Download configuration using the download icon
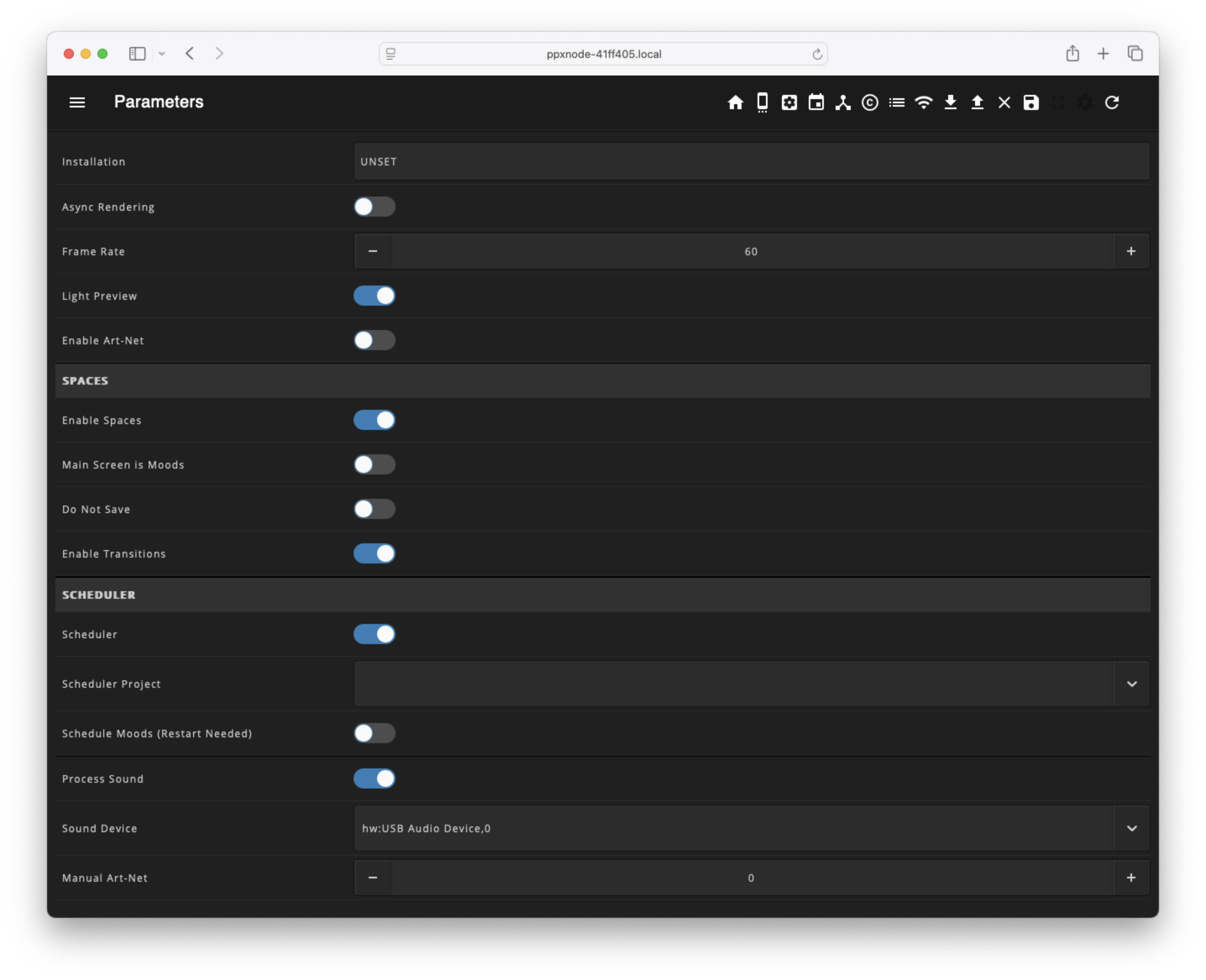 pyautogui.click(x=951, y=102)
